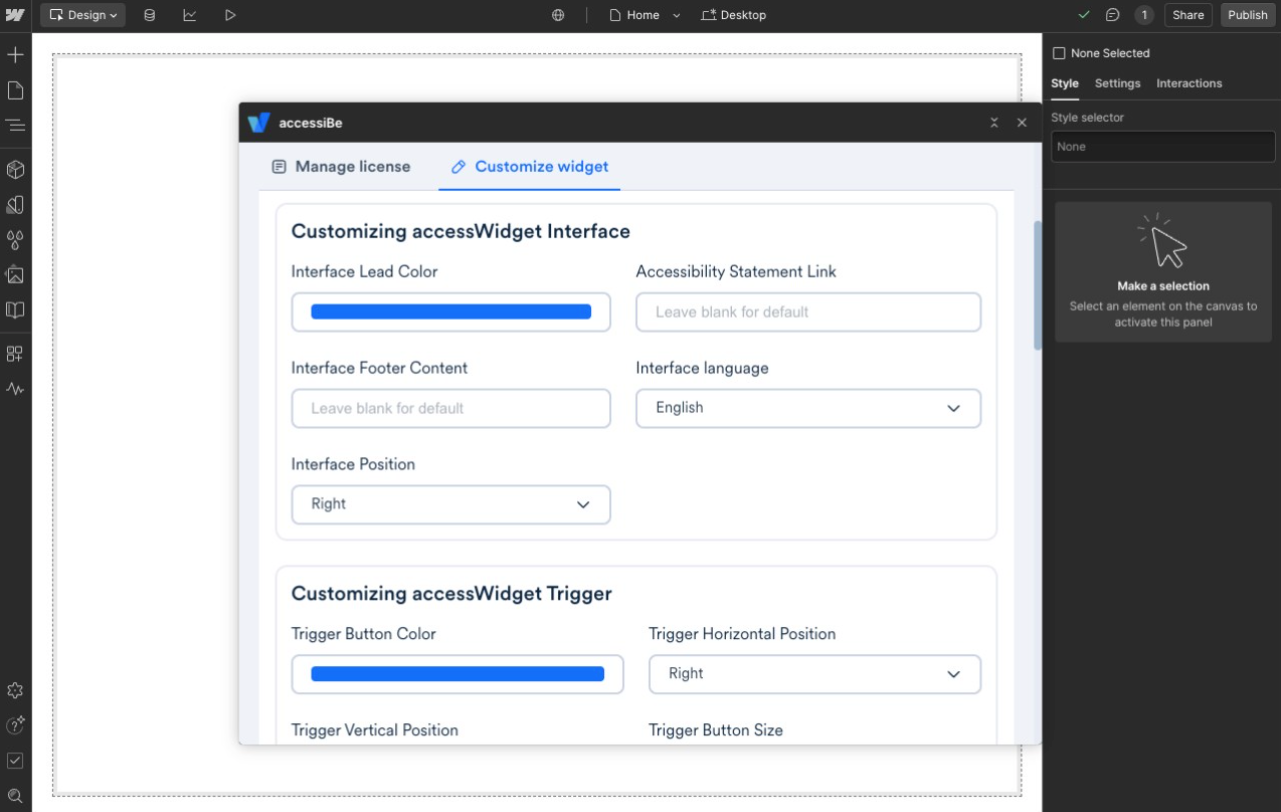The width and height of the screenshot is (1281, 812).
Task: Open the Navigator panel
Action: tap(15, 124)
